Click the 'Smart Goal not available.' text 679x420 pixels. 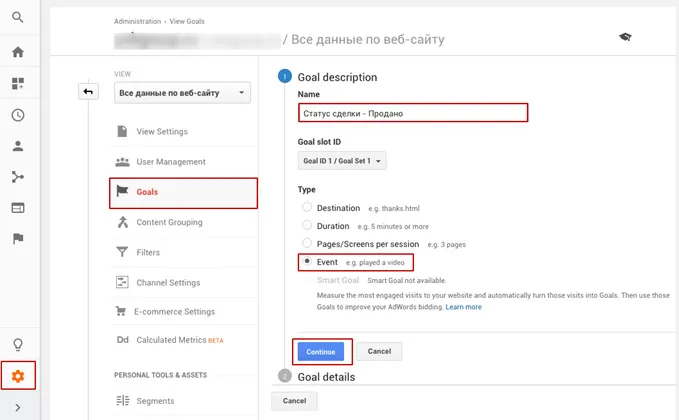point(407,281)
